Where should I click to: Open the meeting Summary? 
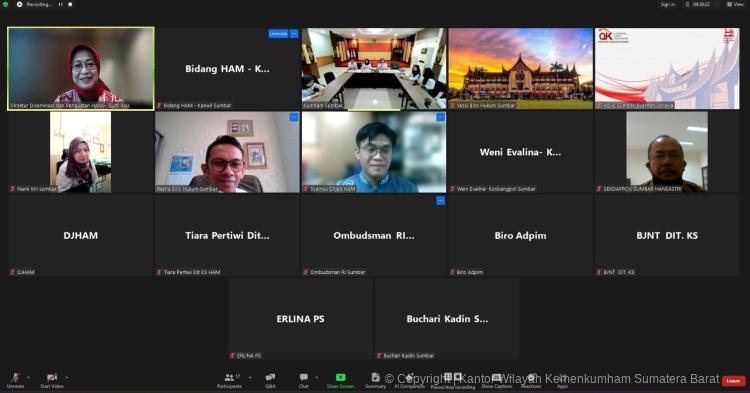(x=375, y=380)
